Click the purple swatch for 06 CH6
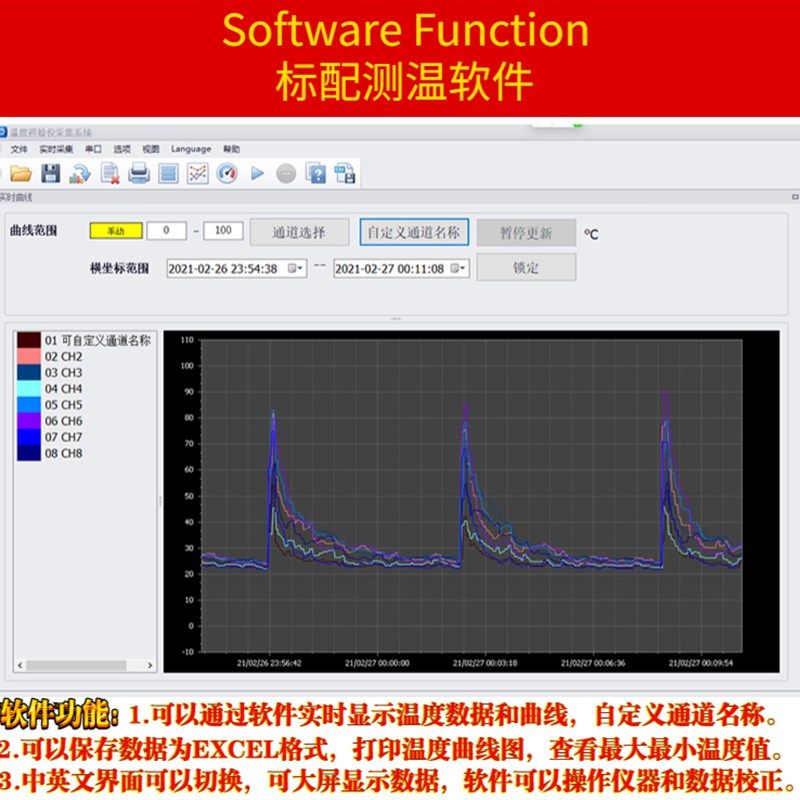The width and height of the screenshot is (800, 800). click(29, 421)
